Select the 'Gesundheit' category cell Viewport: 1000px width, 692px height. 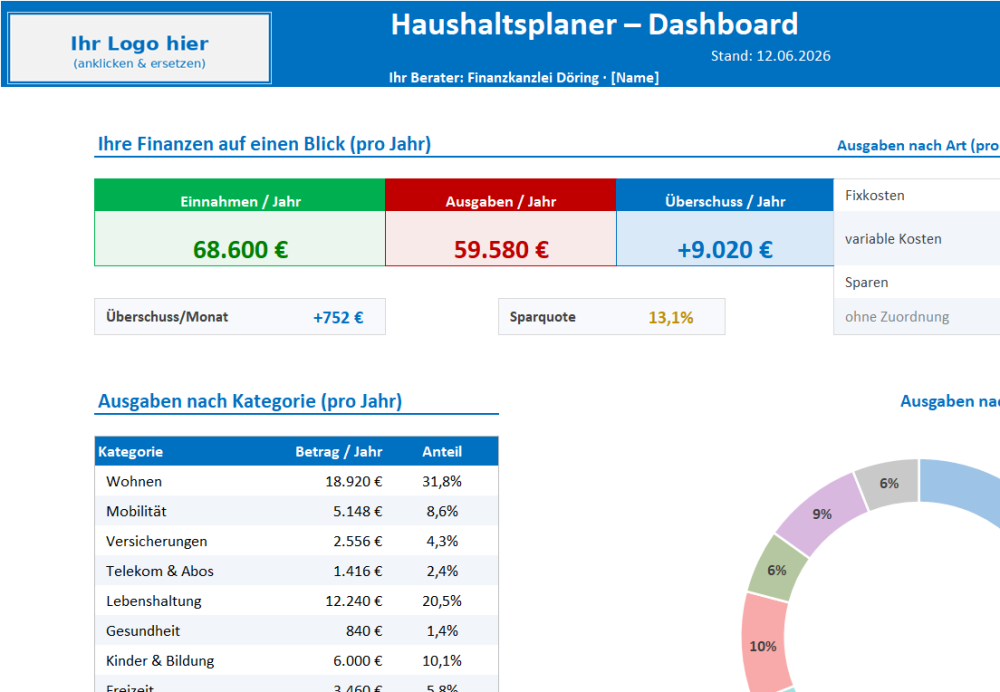[143, 631]
